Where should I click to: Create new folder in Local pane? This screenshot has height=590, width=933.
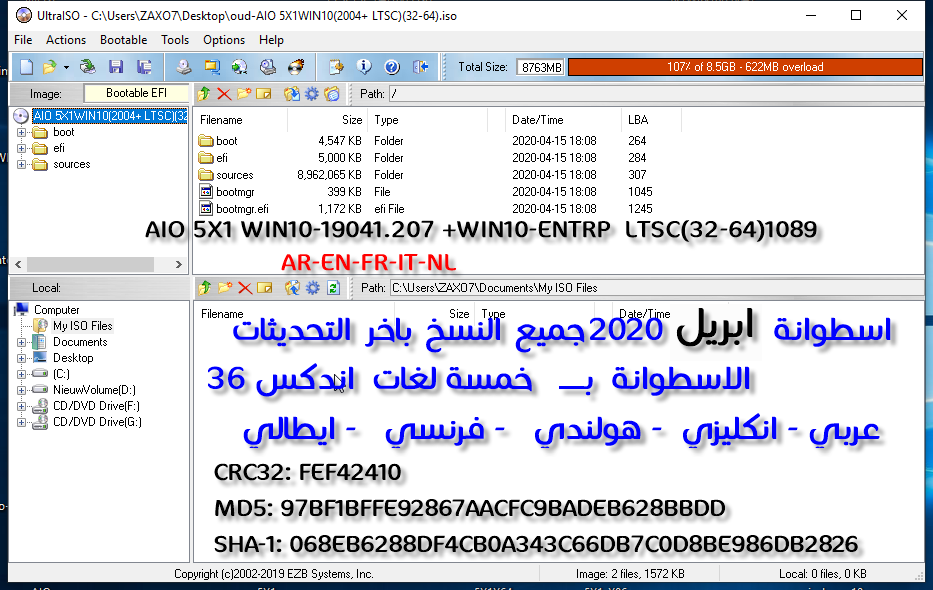pos(225,288)
